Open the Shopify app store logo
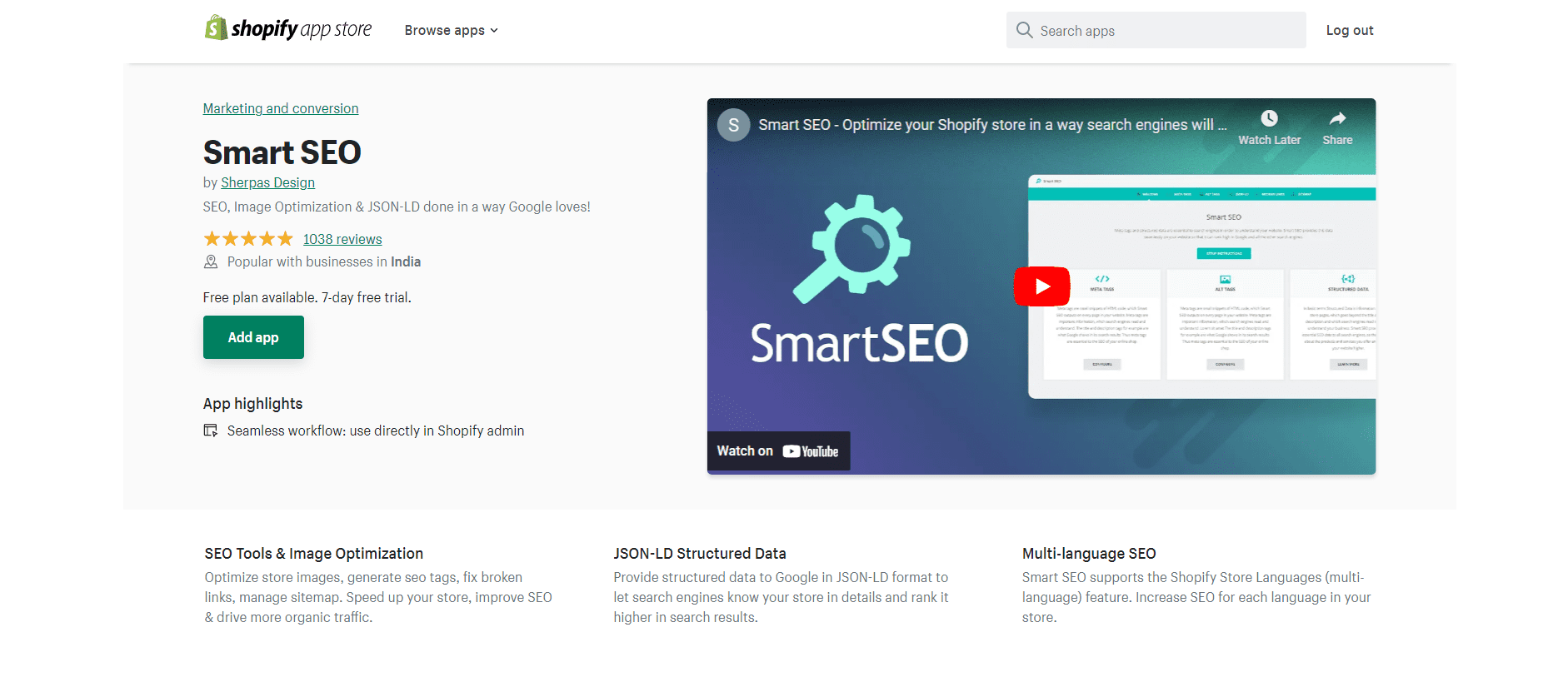Screen dimensions: 1568x677 point(288,29)
